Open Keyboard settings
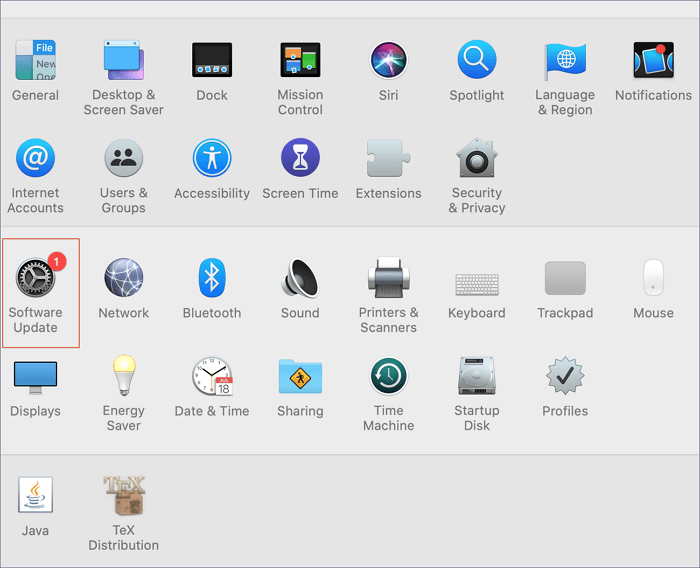The image size is (700, 568). pos(477,282)
